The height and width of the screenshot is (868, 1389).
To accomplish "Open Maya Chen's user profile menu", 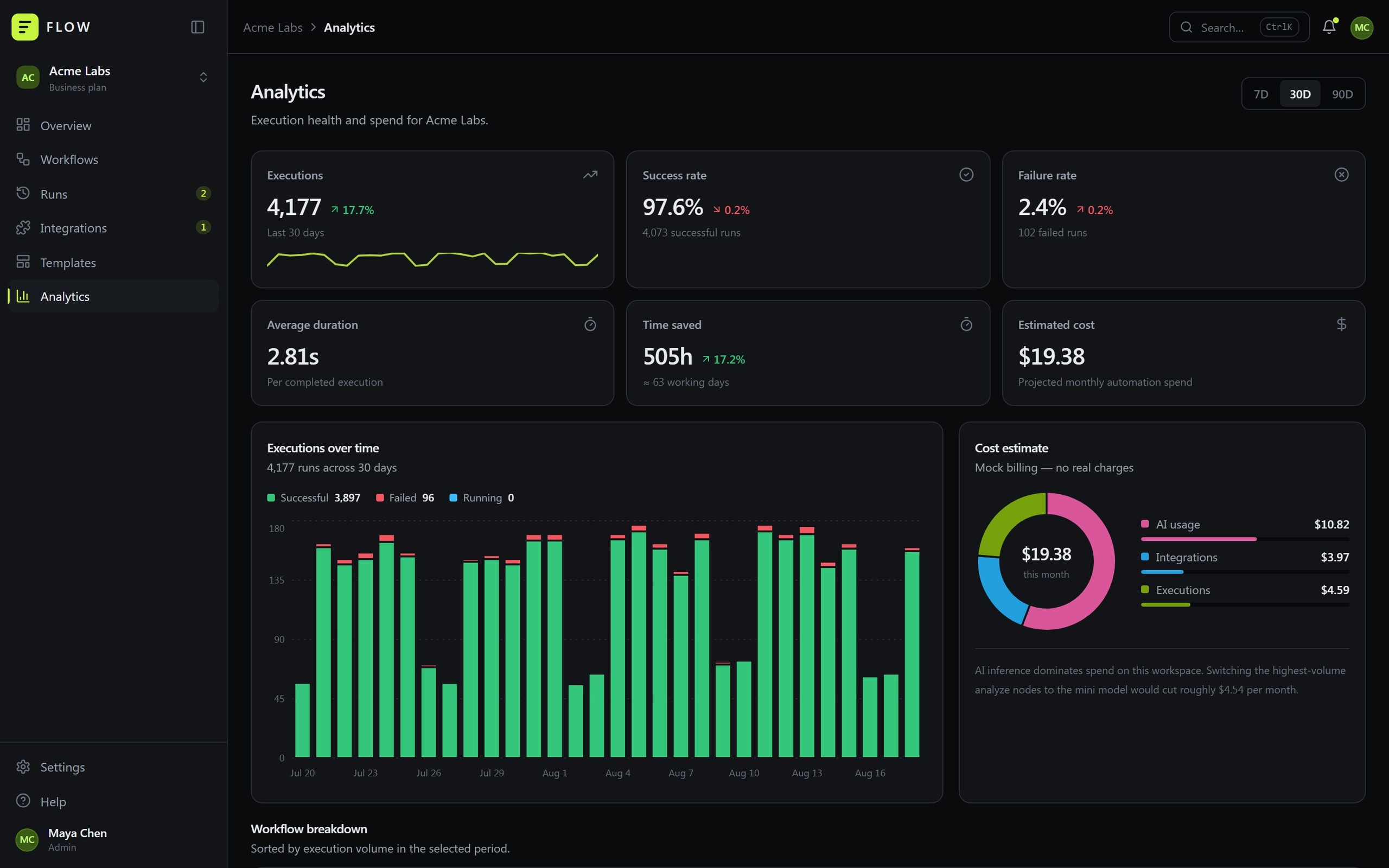I will coord(113,839).
